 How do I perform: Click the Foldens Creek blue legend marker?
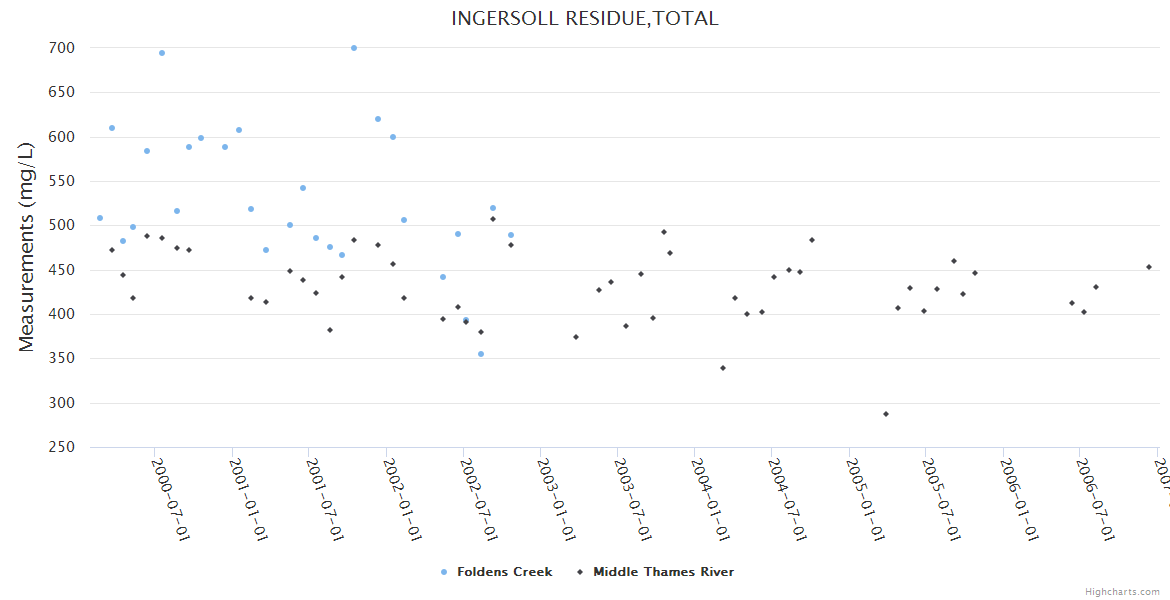pyautogui.click(x=443, y=572)
